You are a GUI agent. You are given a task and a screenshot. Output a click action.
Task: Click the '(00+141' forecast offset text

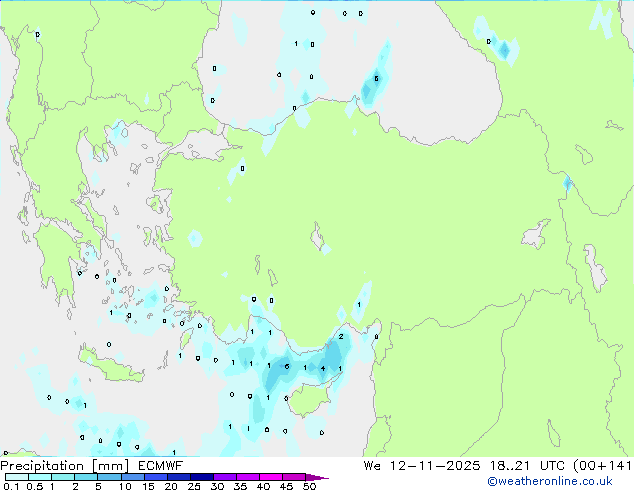pyautogui.click(x=602, y=466)
